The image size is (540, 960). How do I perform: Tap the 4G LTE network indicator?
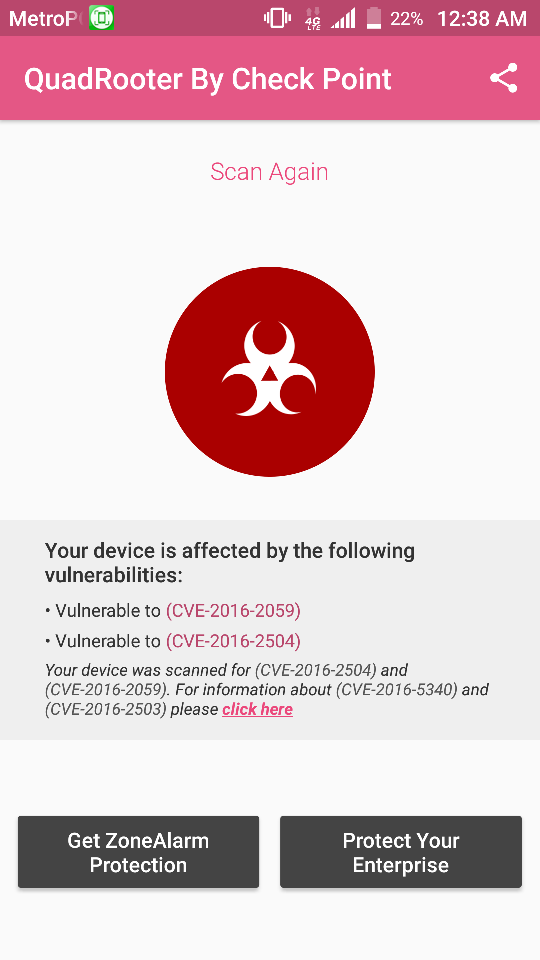point(312,18)
